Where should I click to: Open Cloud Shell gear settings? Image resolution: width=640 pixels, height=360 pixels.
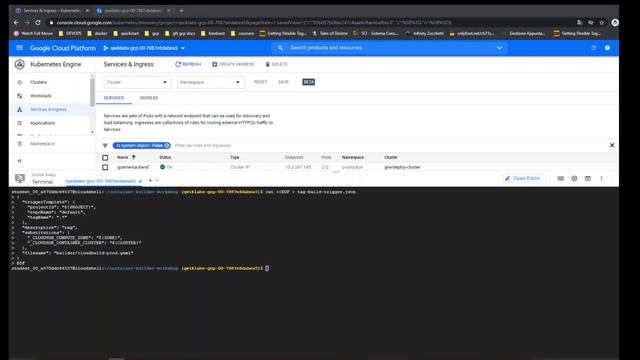pyautogui.click(x=574, y=178)
